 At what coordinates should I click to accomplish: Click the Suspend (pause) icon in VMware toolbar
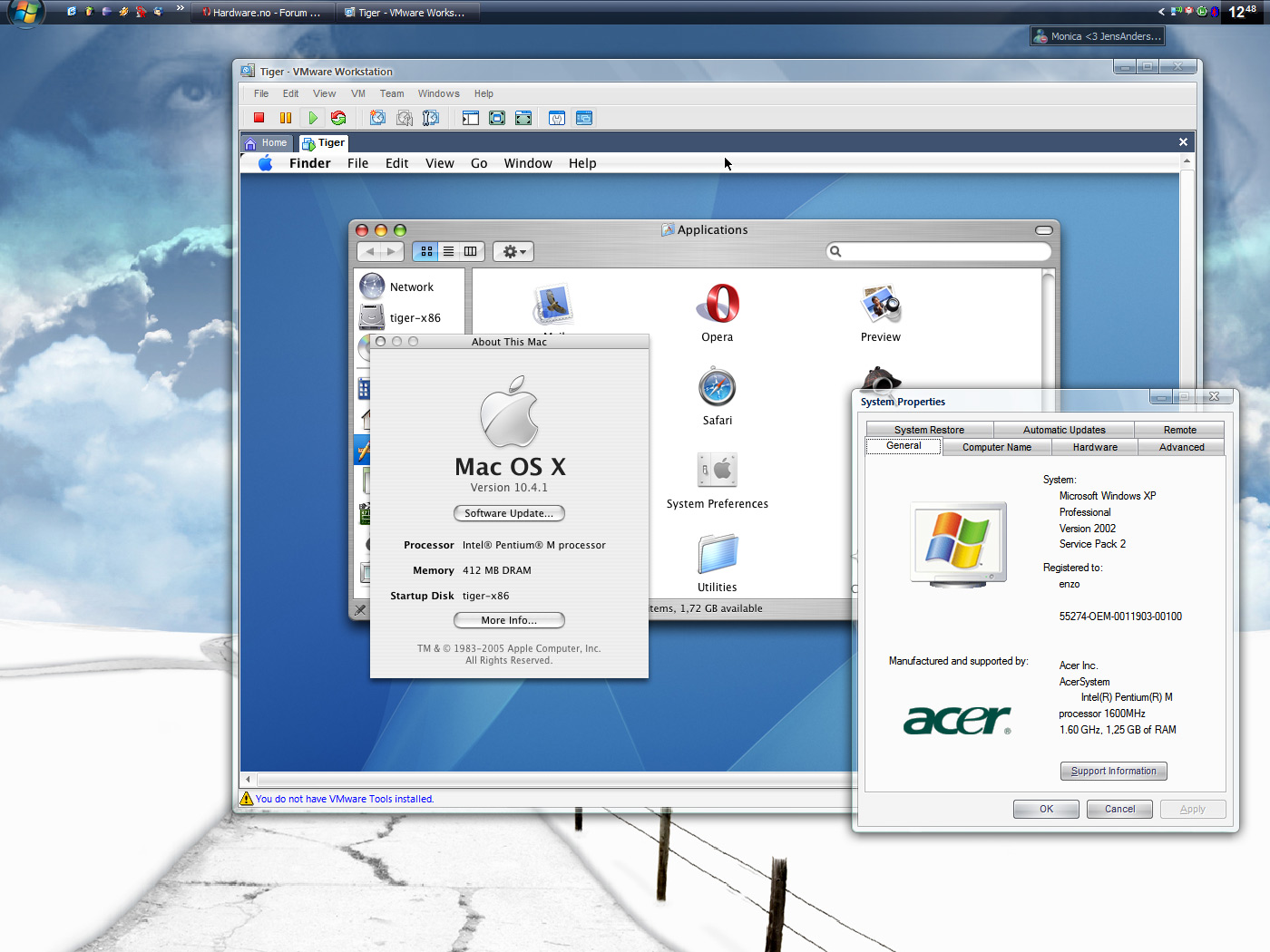coord(286,118)
